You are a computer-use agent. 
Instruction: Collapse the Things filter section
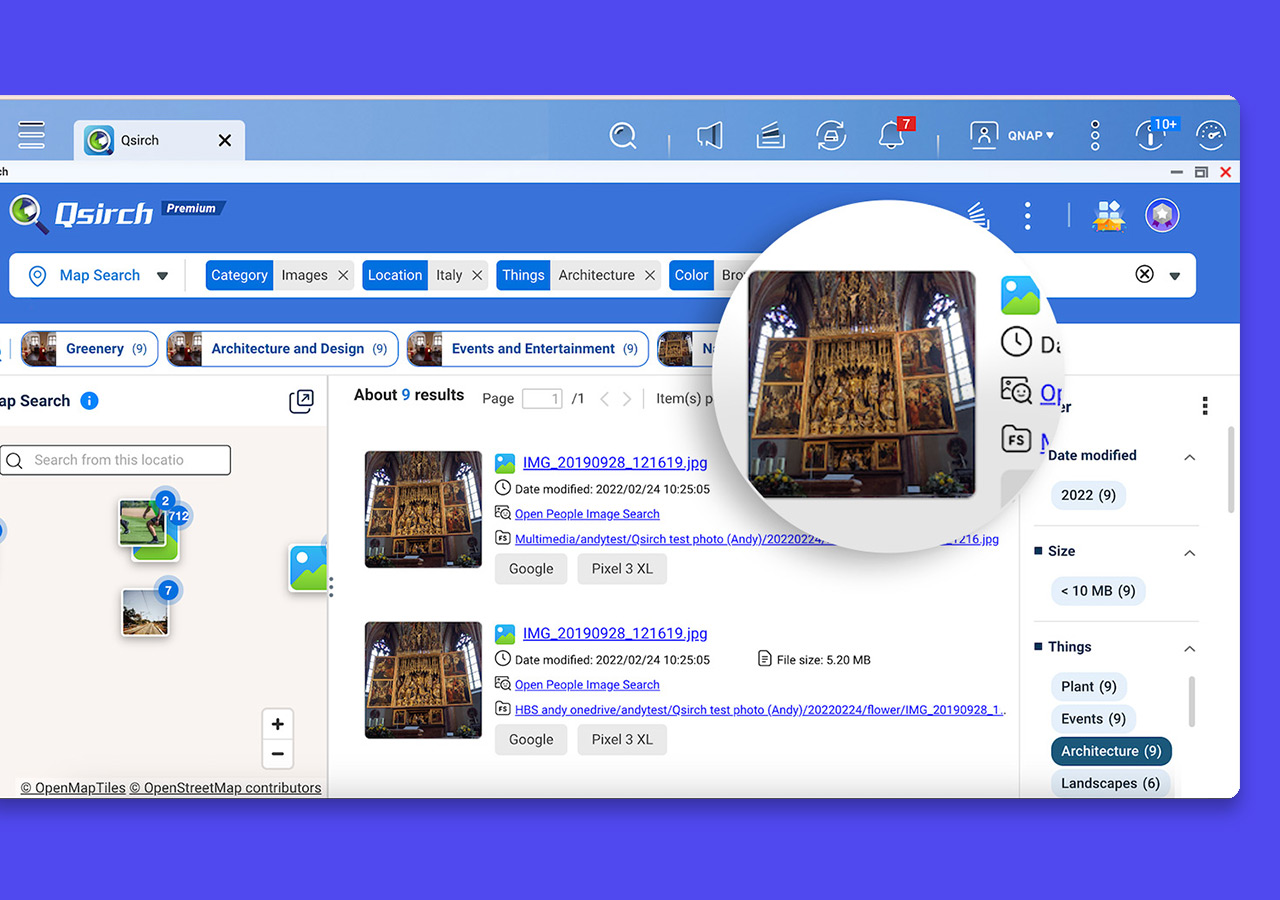tap(1190, 649)
